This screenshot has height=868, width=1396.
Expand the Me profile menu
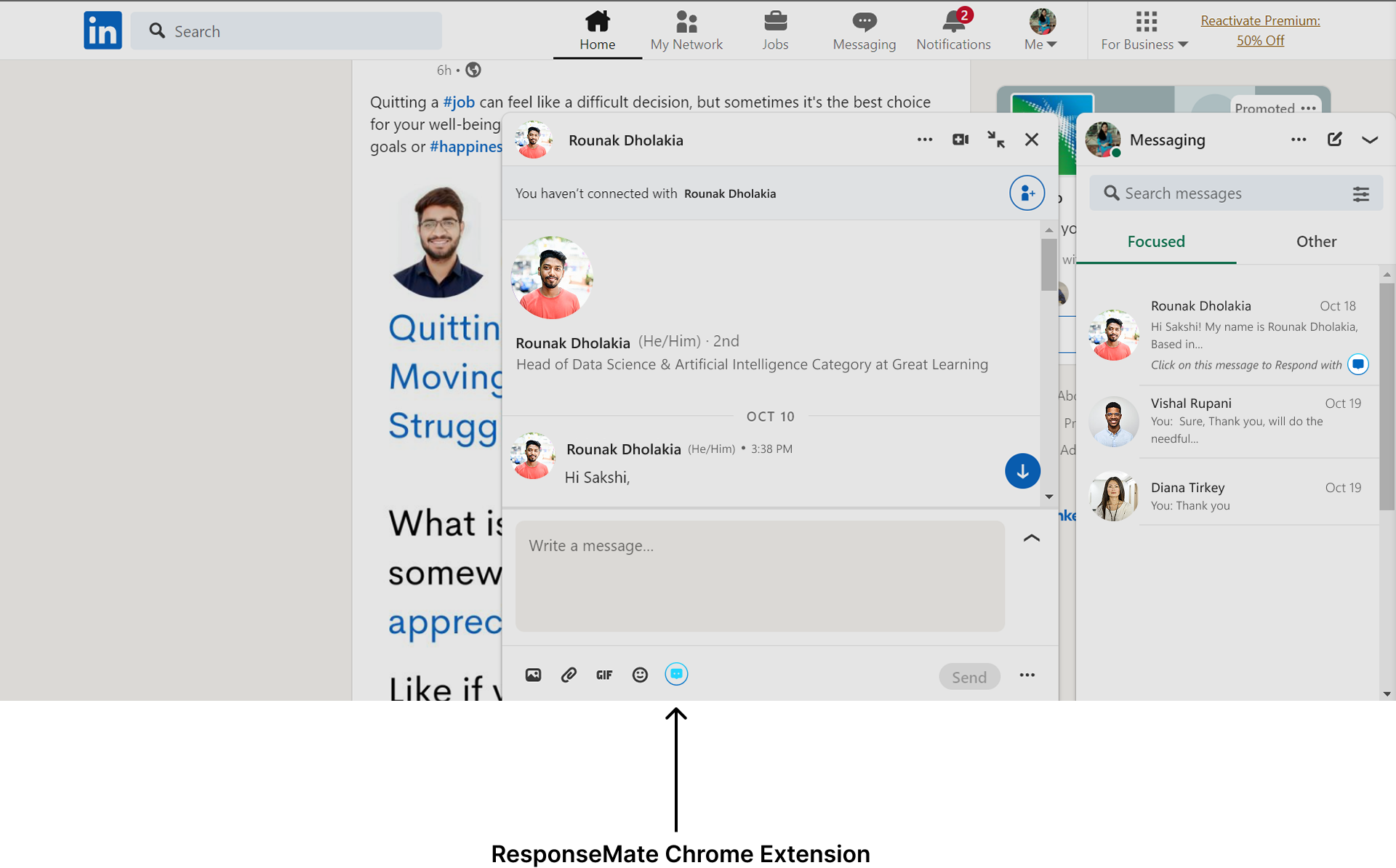(1041, 31)
